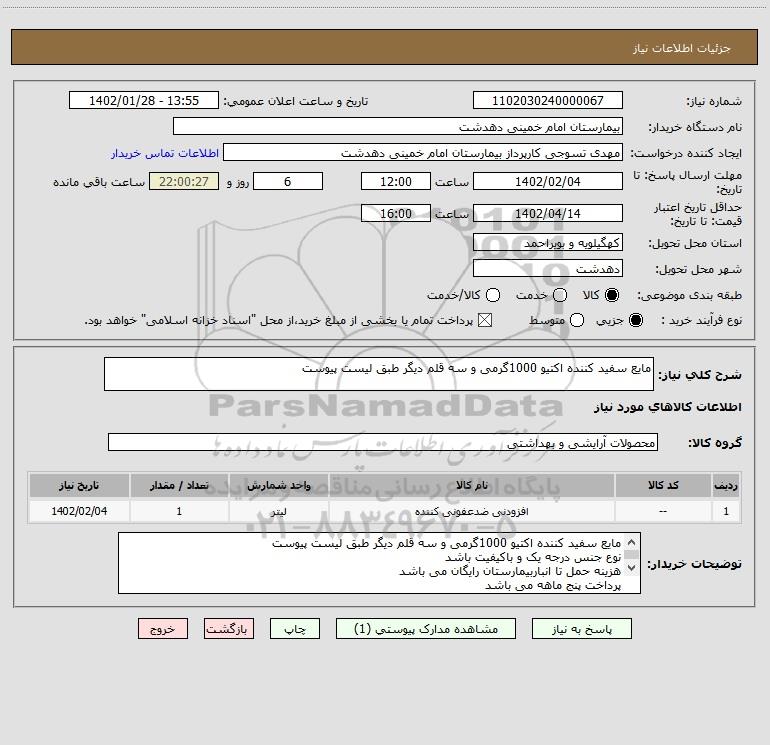Click the request creator name field
770x745 pixels.
[x=423, y=153]
